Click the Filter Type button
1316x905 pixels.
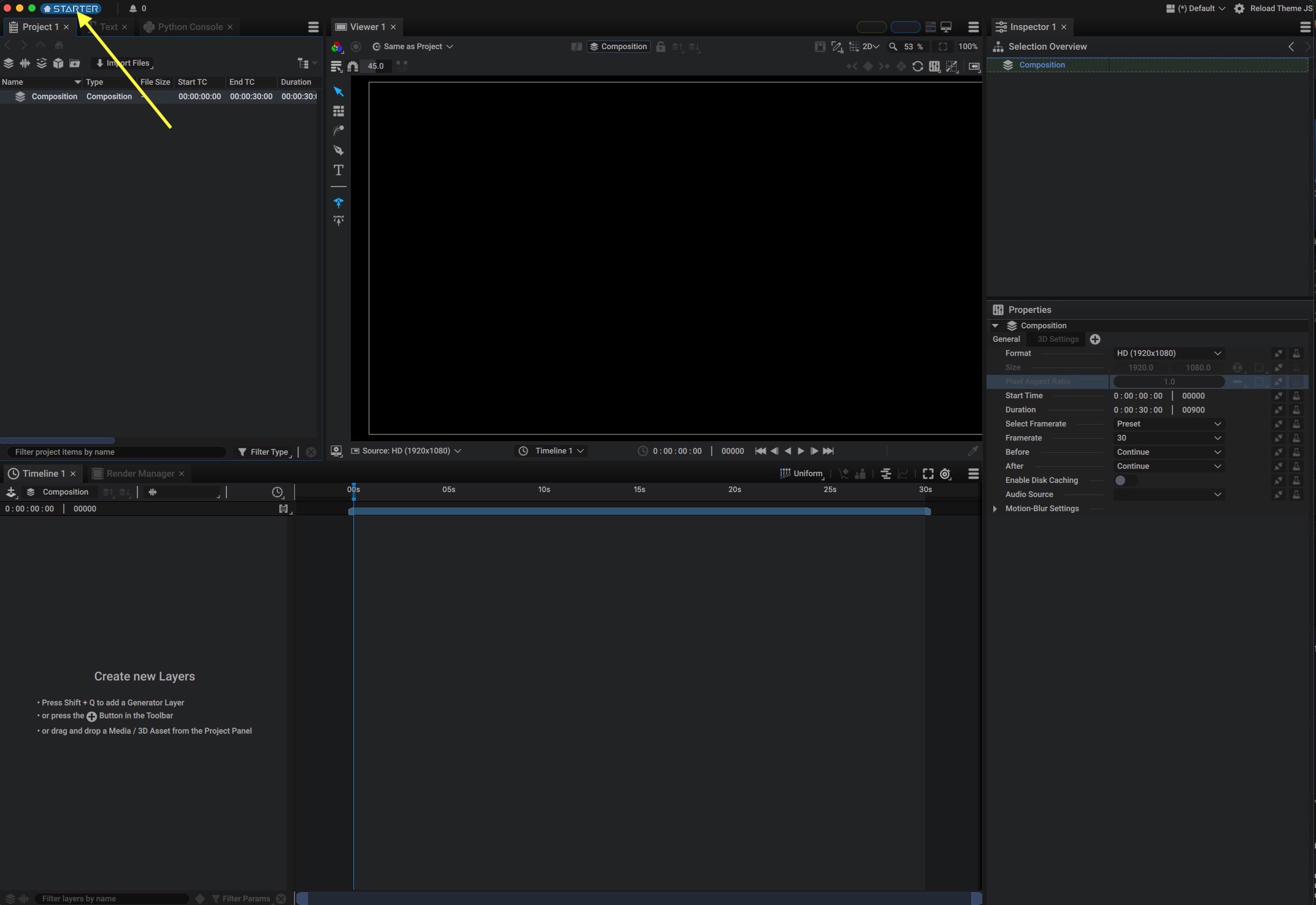(x=264, y=452)
